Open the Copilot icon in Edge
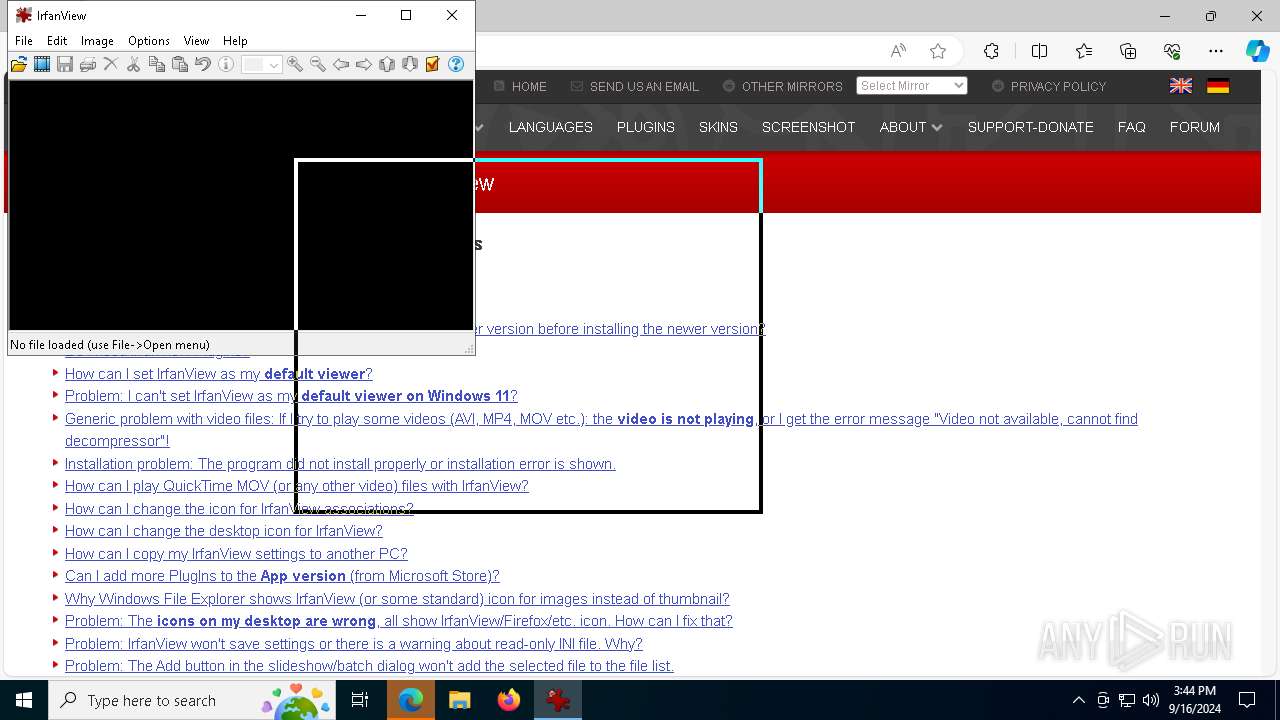The image size is (1280, 720). click(1257, 51)
